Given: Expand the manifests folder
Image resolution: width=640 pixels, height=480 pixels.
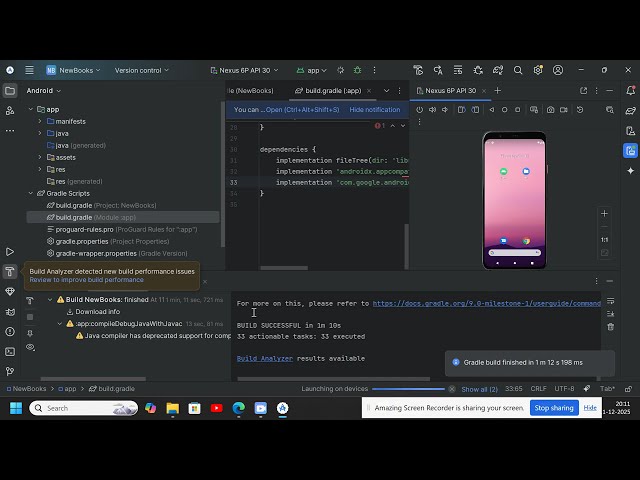Looking at the screenshot, I should coord(40,121).
